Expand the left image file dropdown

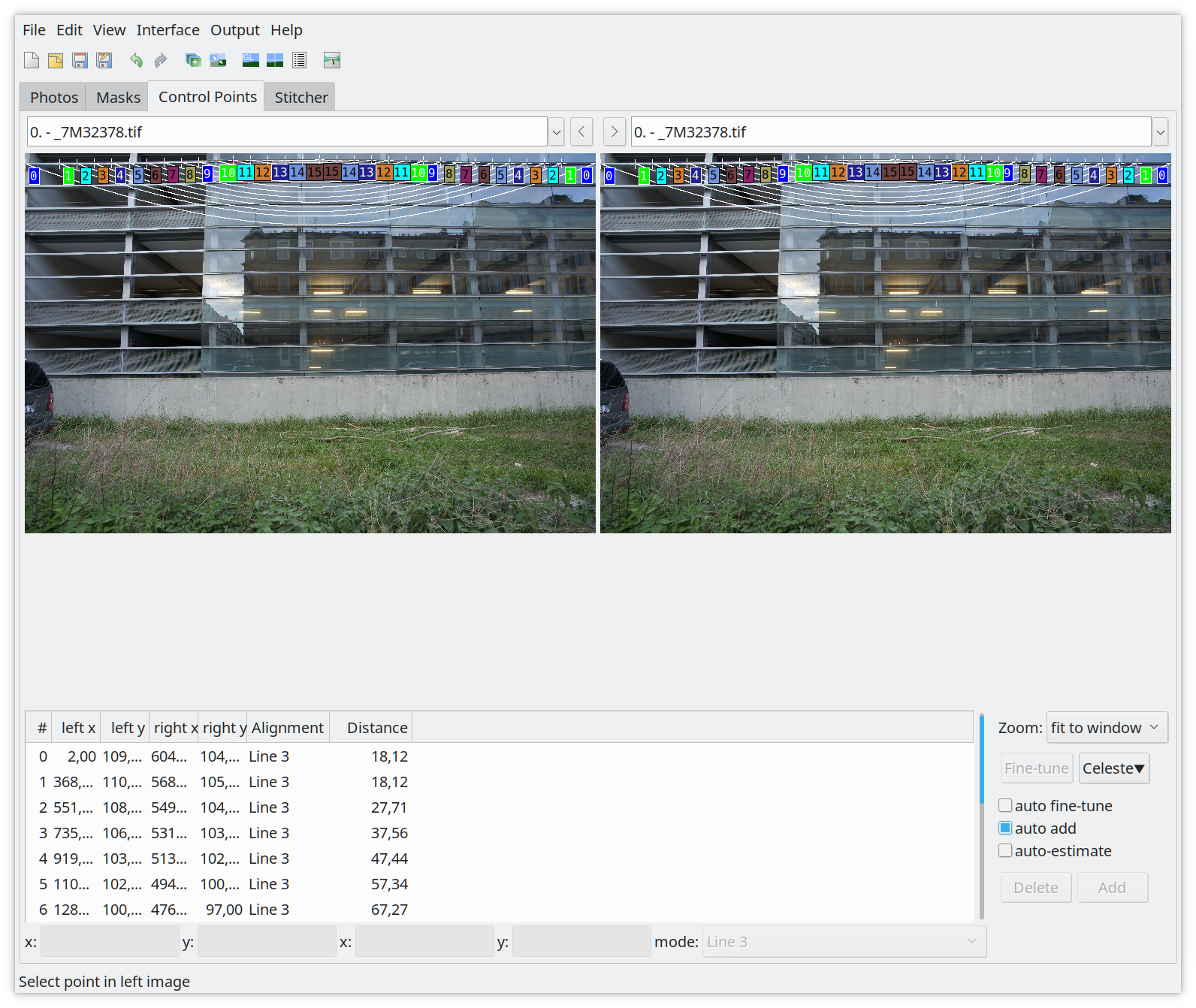pyautogui.click(x=557, y=131)
